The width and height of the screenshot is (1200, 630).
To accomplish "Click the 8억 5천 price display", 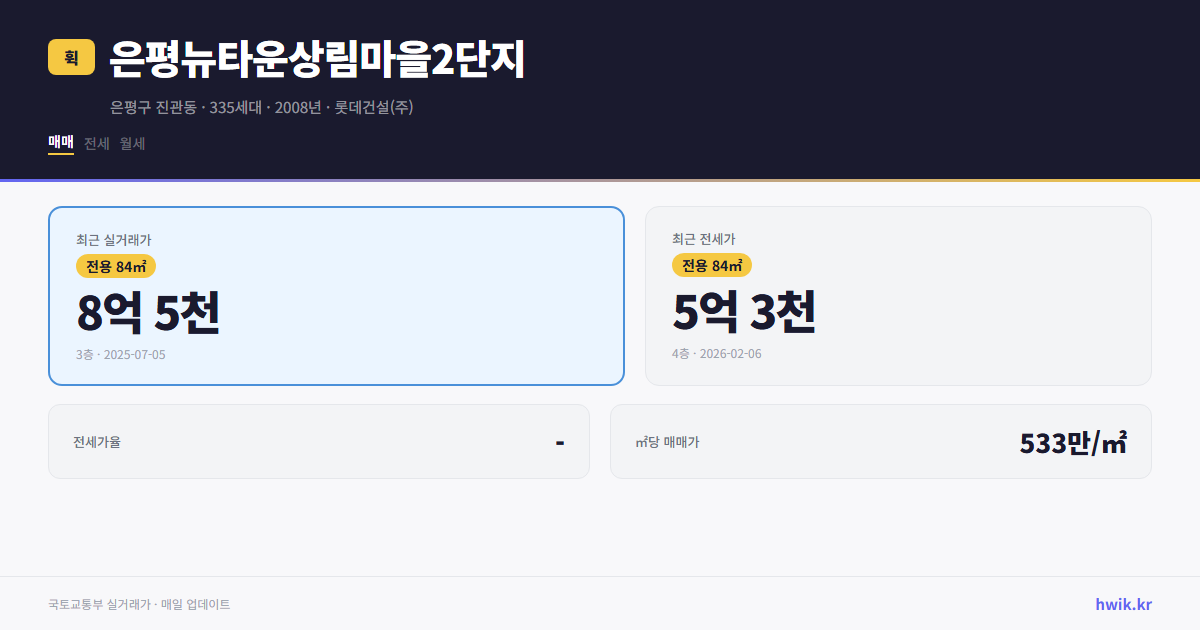I will pyautogui.click(x=148, y=315).
